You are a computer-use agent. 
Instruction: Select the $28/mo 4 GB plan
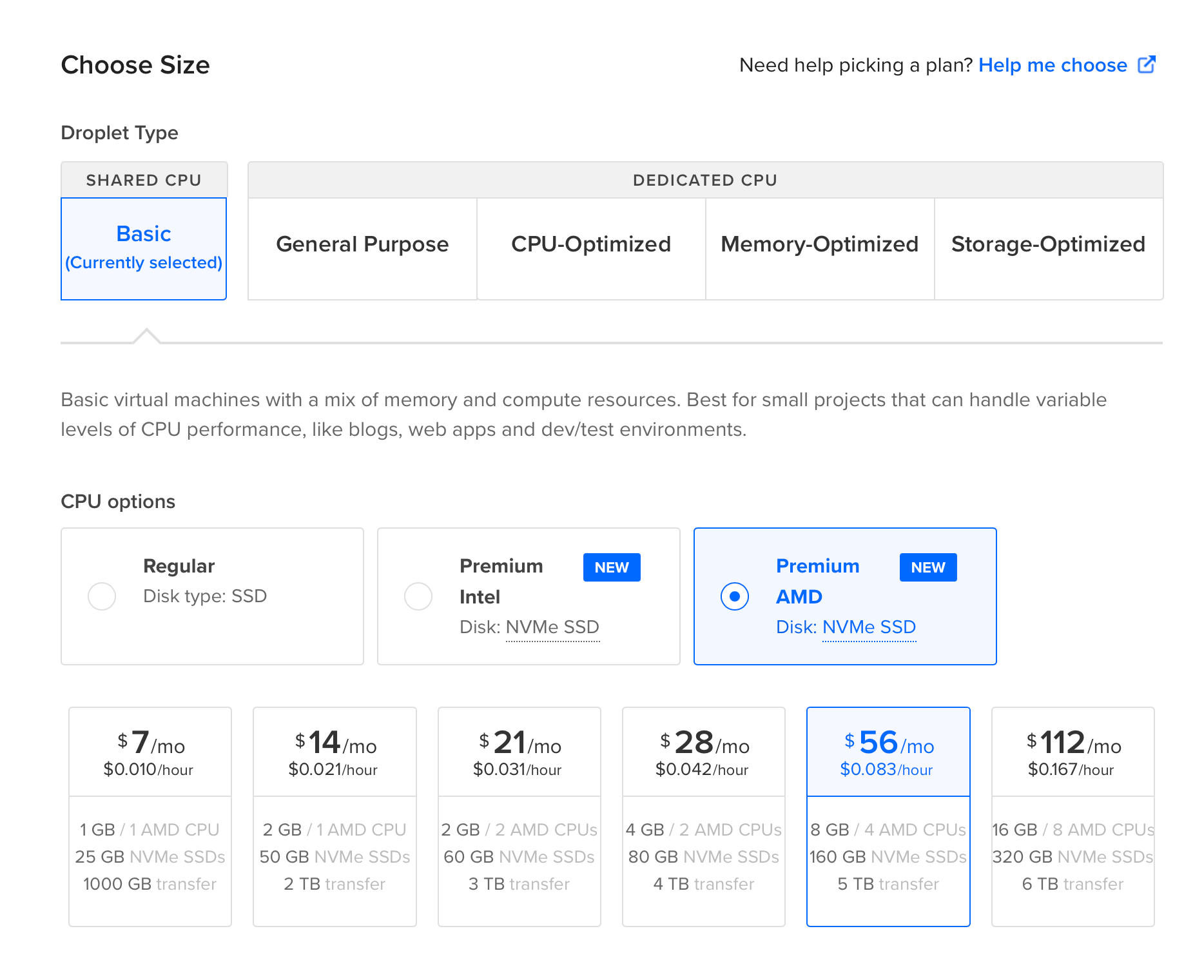click(x=703, y=816)
